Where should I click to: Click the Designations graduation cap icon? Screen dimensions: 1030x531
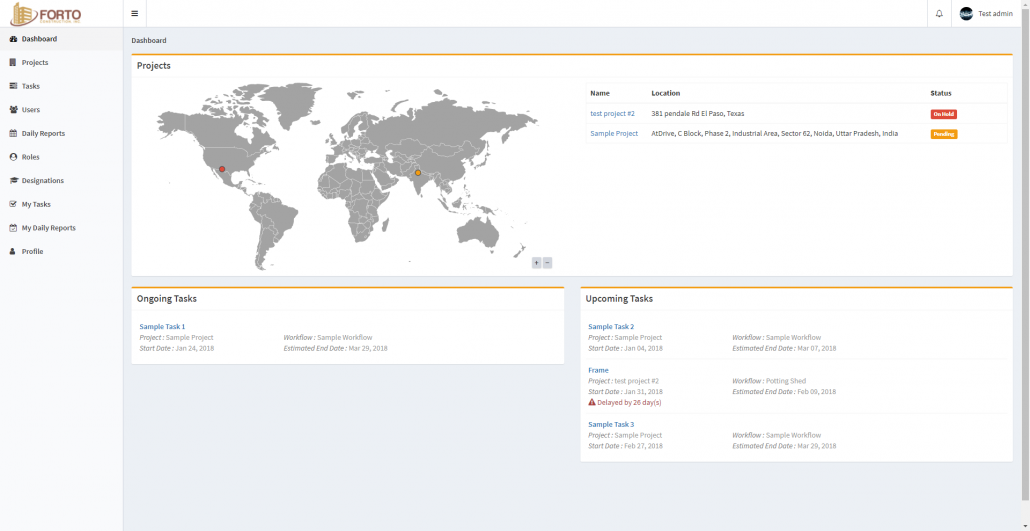13,181
